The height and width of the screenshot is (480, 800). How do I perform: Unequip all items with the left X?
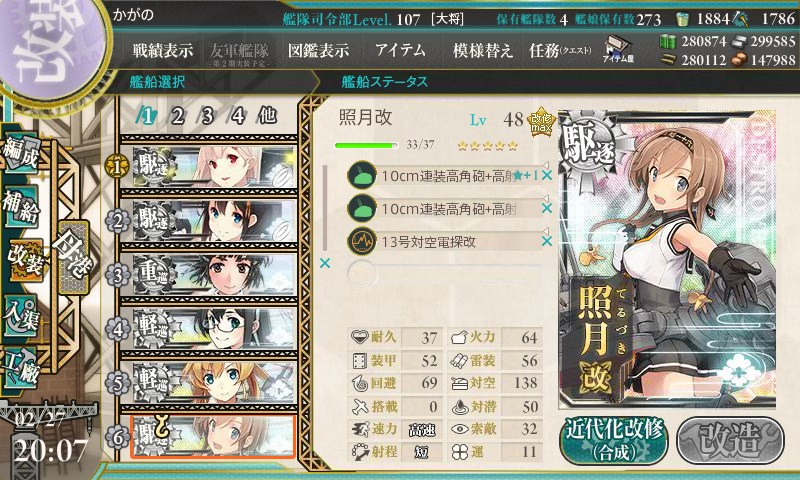tap(324, 263)
